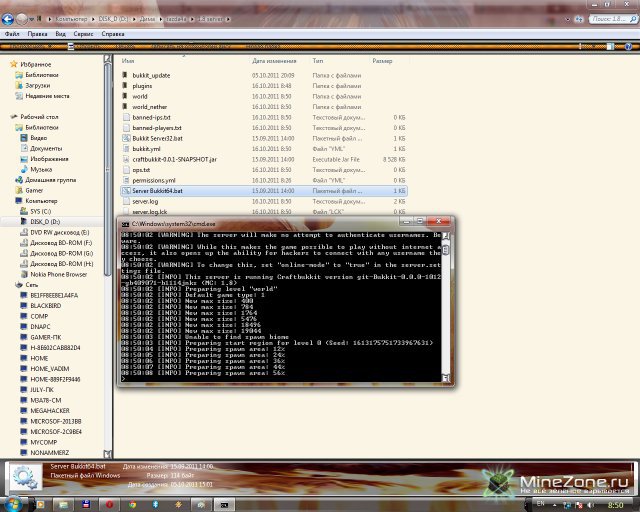Image resolution: width=640 pixels, height=512 pixels.
Task: Expand DISK_D (D:) in the navigation tree
Action: pyautogui.click(x=47, y=221)
